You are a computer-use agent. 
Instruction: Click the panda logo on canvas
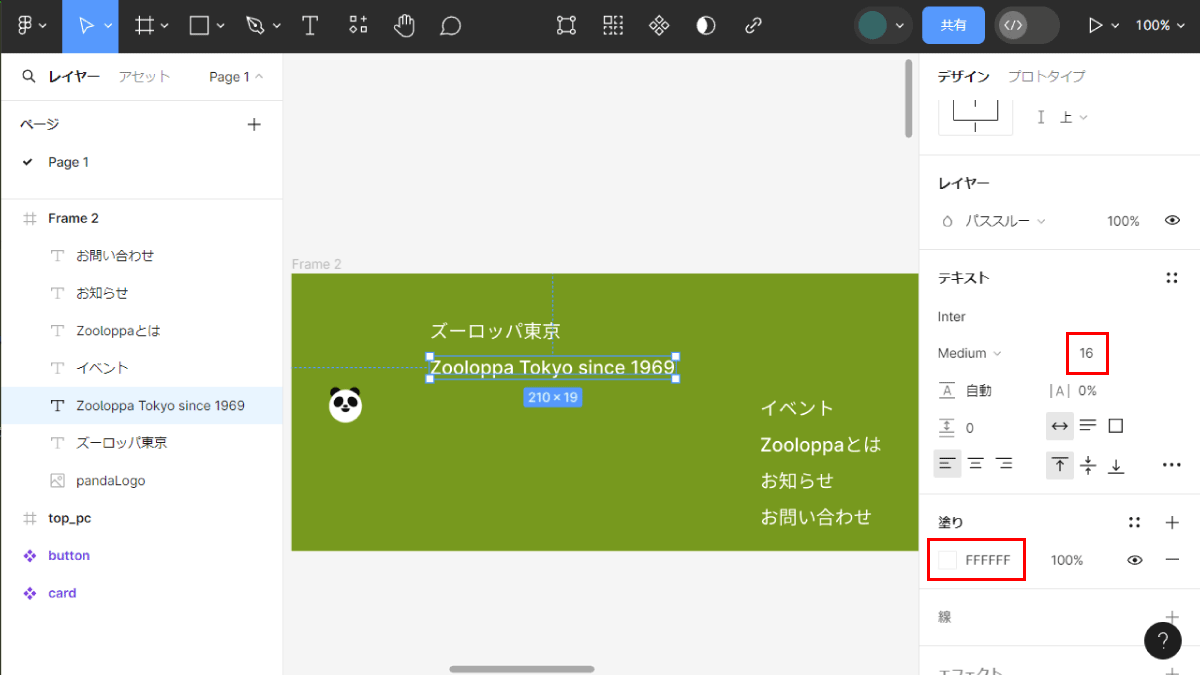(345, 404)
